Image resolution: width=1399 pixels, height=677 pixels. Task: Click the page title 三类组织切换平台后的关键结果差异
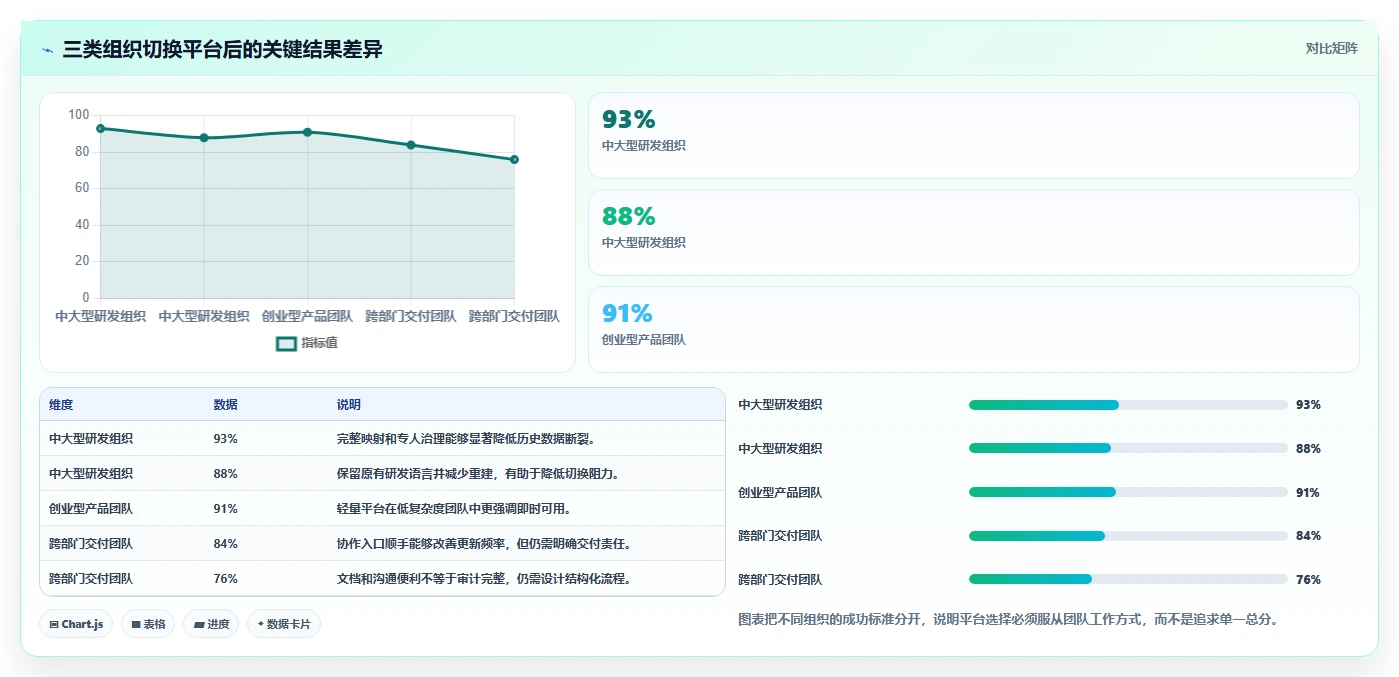222,49
